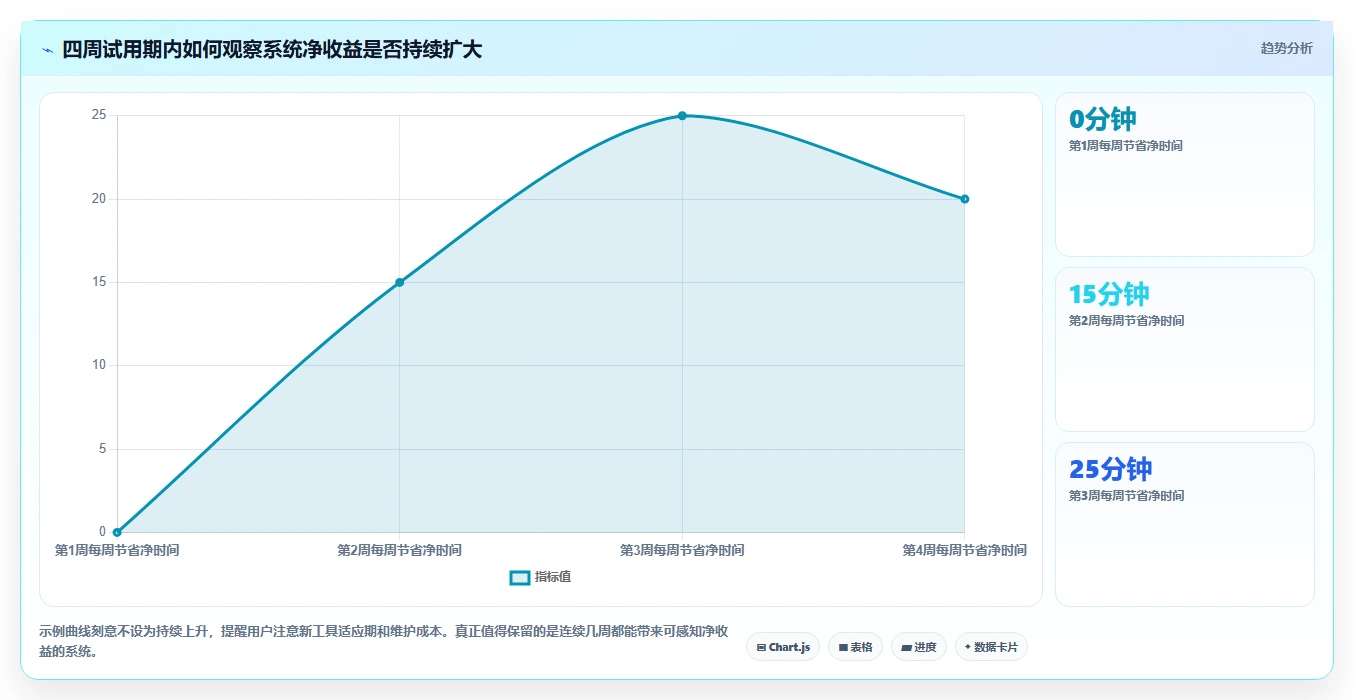Click the chart title 四周试用期内如何观察系统净收益是否持续扩大
Image resolution: width=1354 pixels, height=700 pixels.
(272, 49)
